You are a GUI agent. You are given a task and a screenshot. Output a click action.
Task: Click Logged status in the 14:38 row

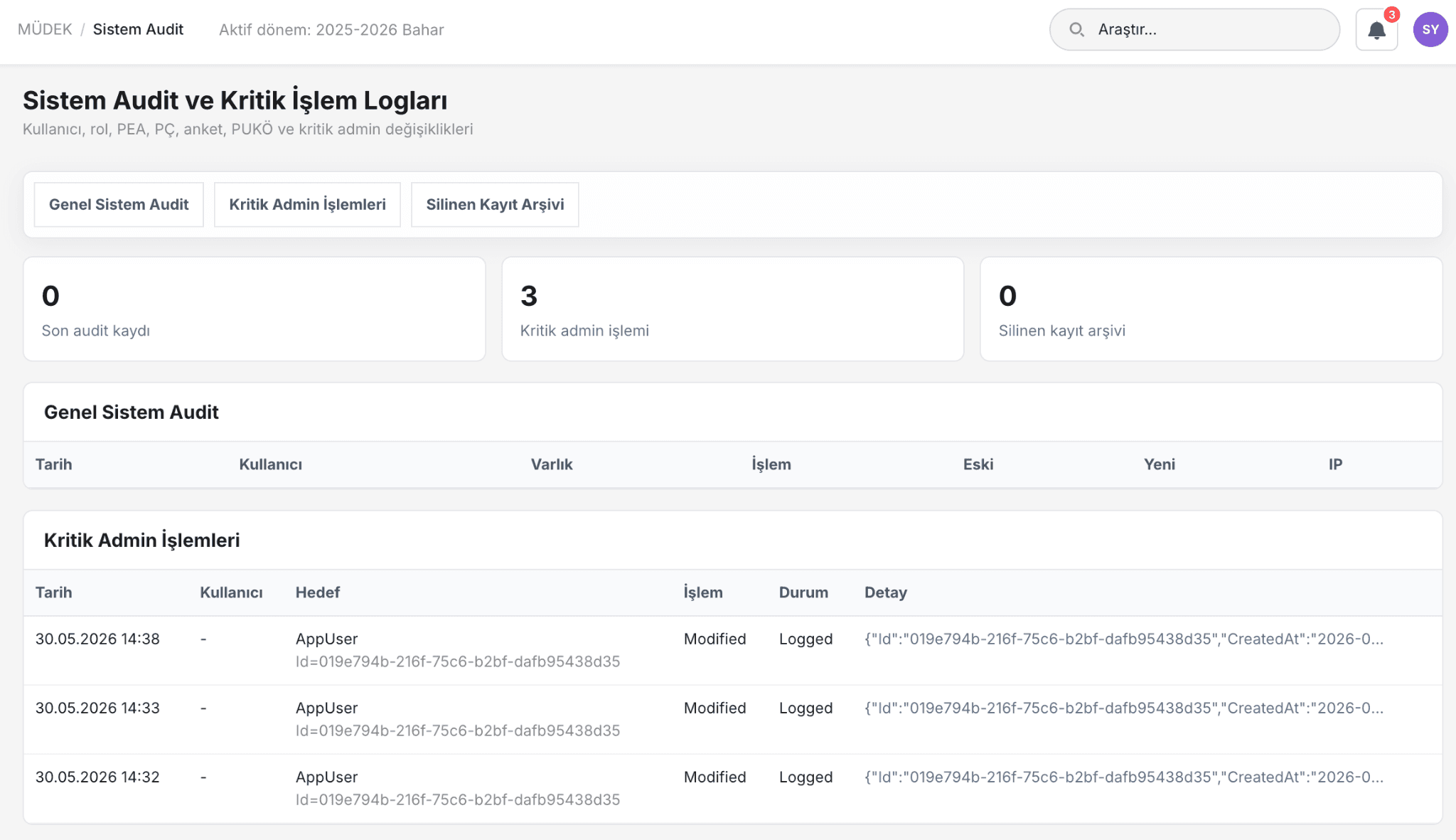[x=805, y=639]
